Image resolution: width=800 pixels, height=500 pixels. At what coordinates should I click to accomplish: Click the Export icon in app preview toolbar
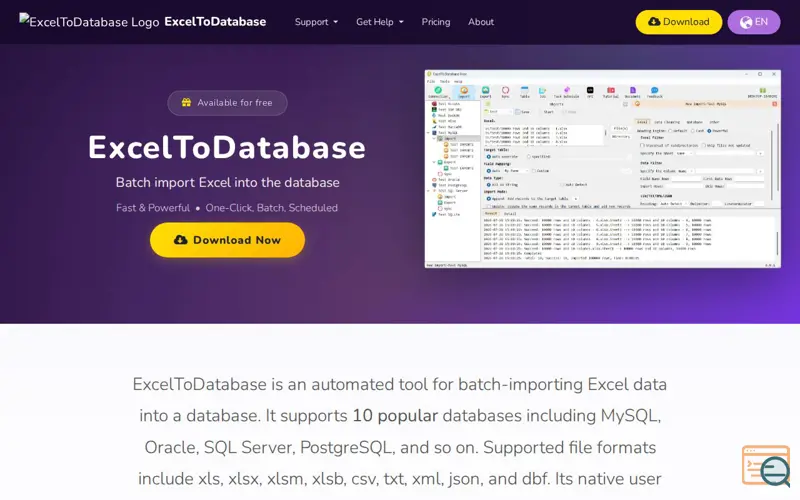tap(486, 90)
